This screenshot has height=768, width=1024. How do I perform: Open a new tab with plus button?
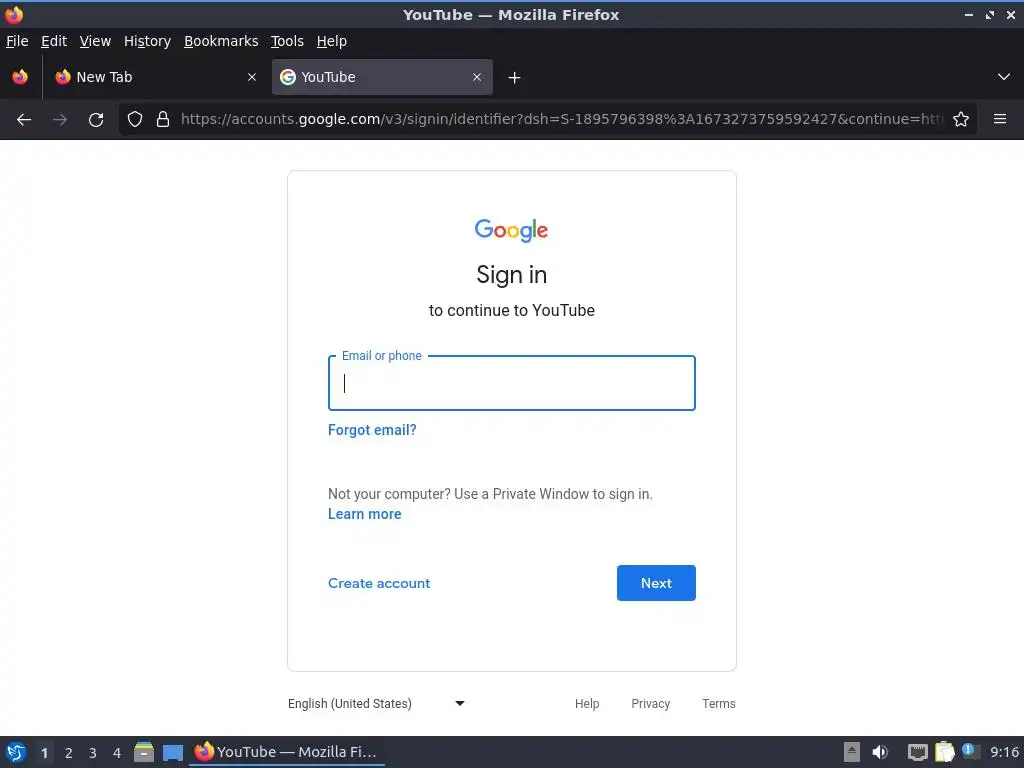(515, 78)
